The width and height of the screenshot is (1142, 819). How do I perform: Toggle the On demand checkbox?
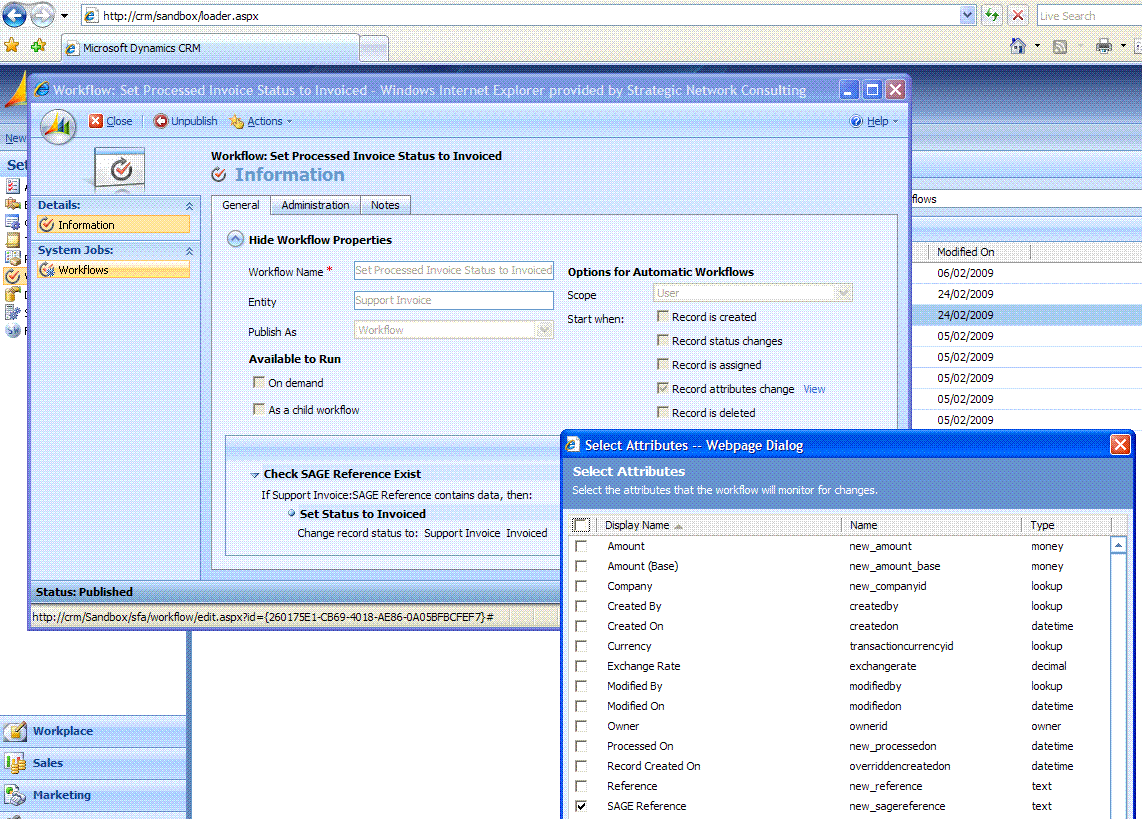[259, 382]
